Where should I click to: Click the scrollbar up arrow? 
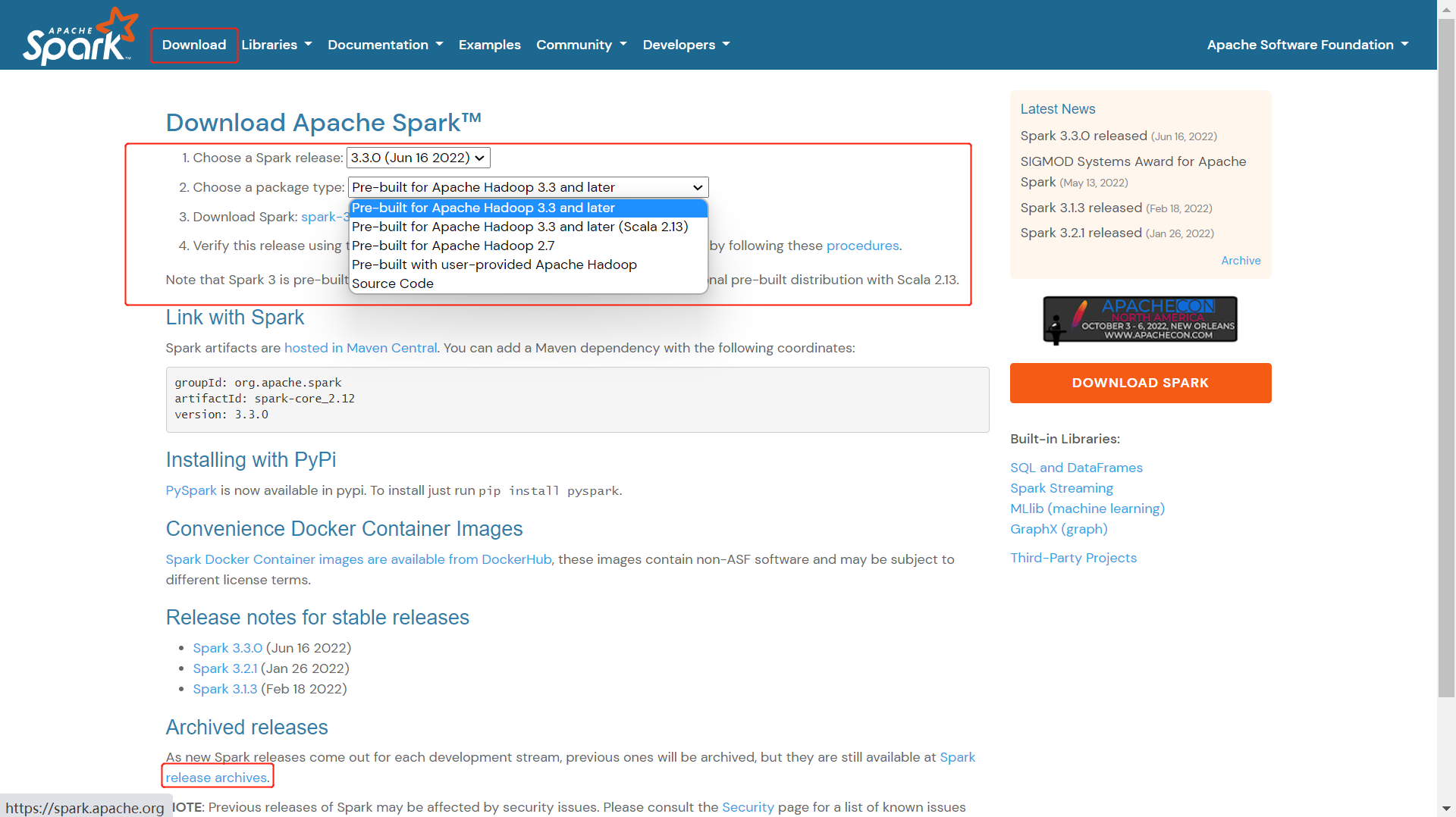click(x=1446, y=8)
